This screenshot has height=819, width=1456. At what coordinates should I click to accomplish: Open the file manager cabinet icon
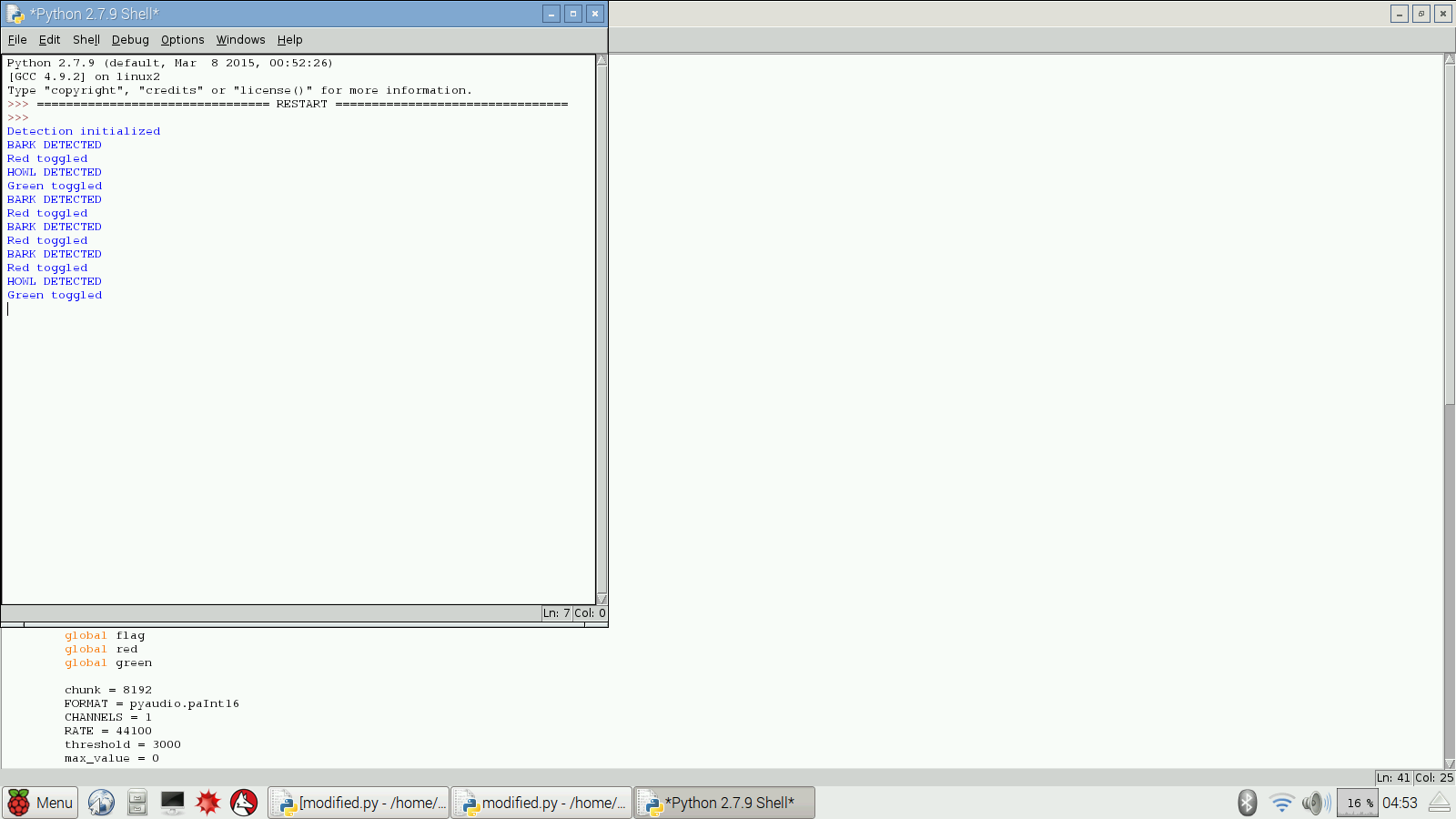[137, 803]
